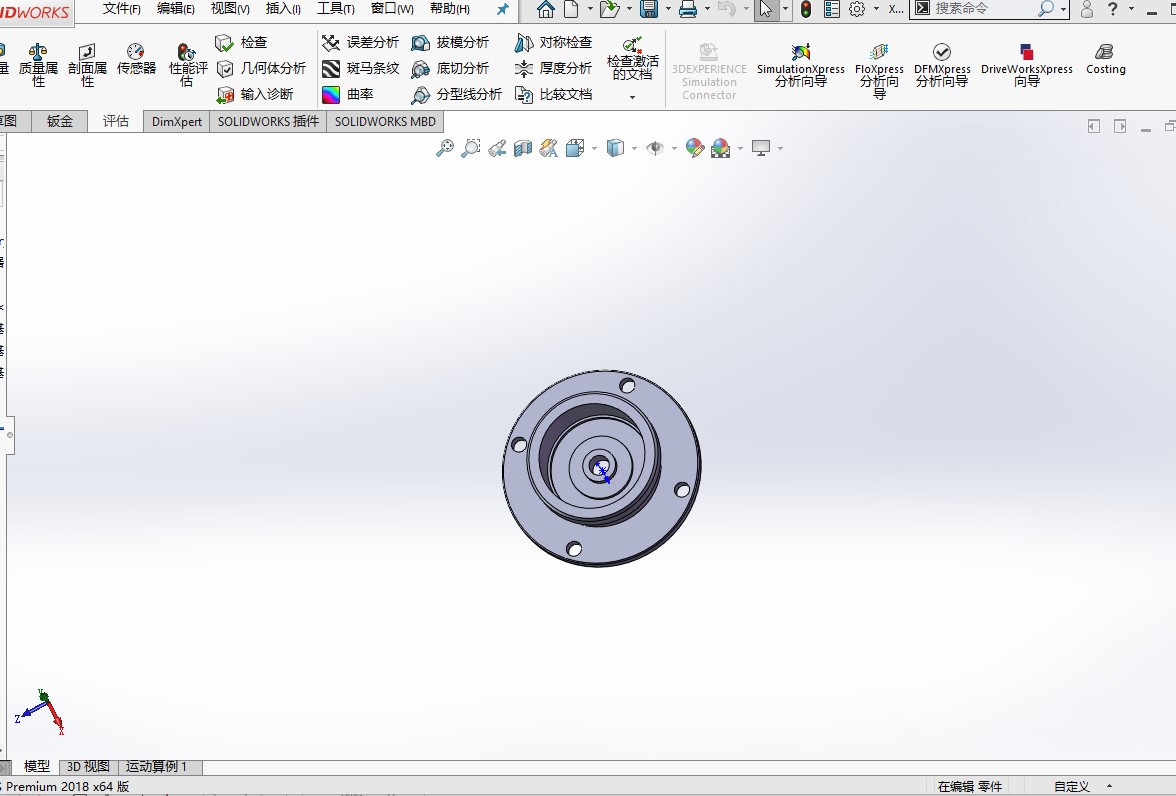Click 检查激活的文档 check active document

coord(632,59)
